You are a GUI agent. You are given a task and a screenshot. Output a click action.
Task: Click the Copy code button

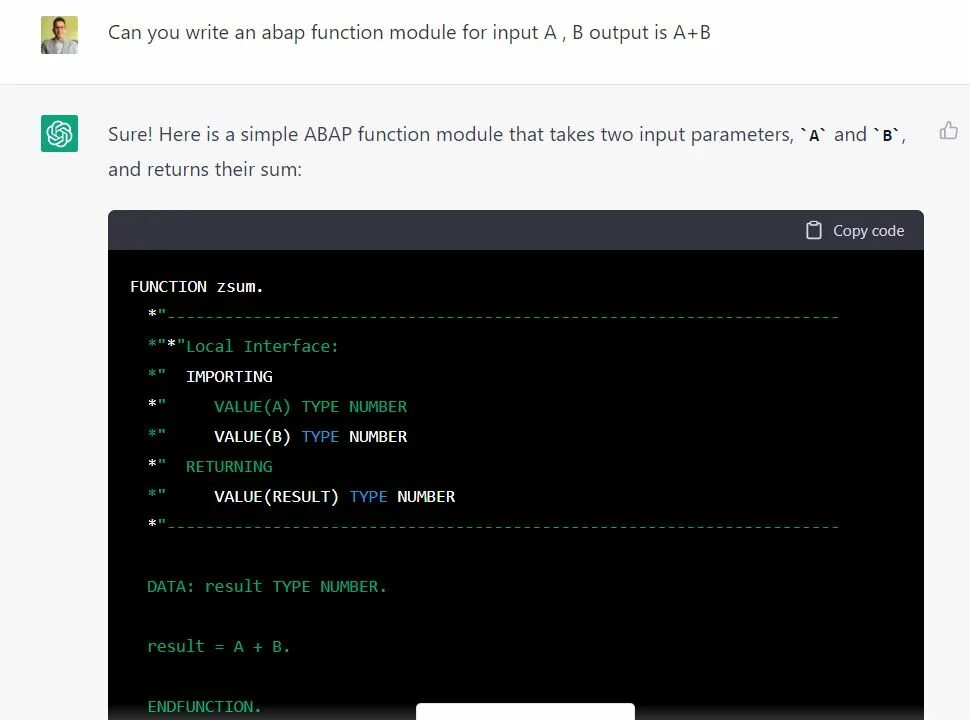855,231
